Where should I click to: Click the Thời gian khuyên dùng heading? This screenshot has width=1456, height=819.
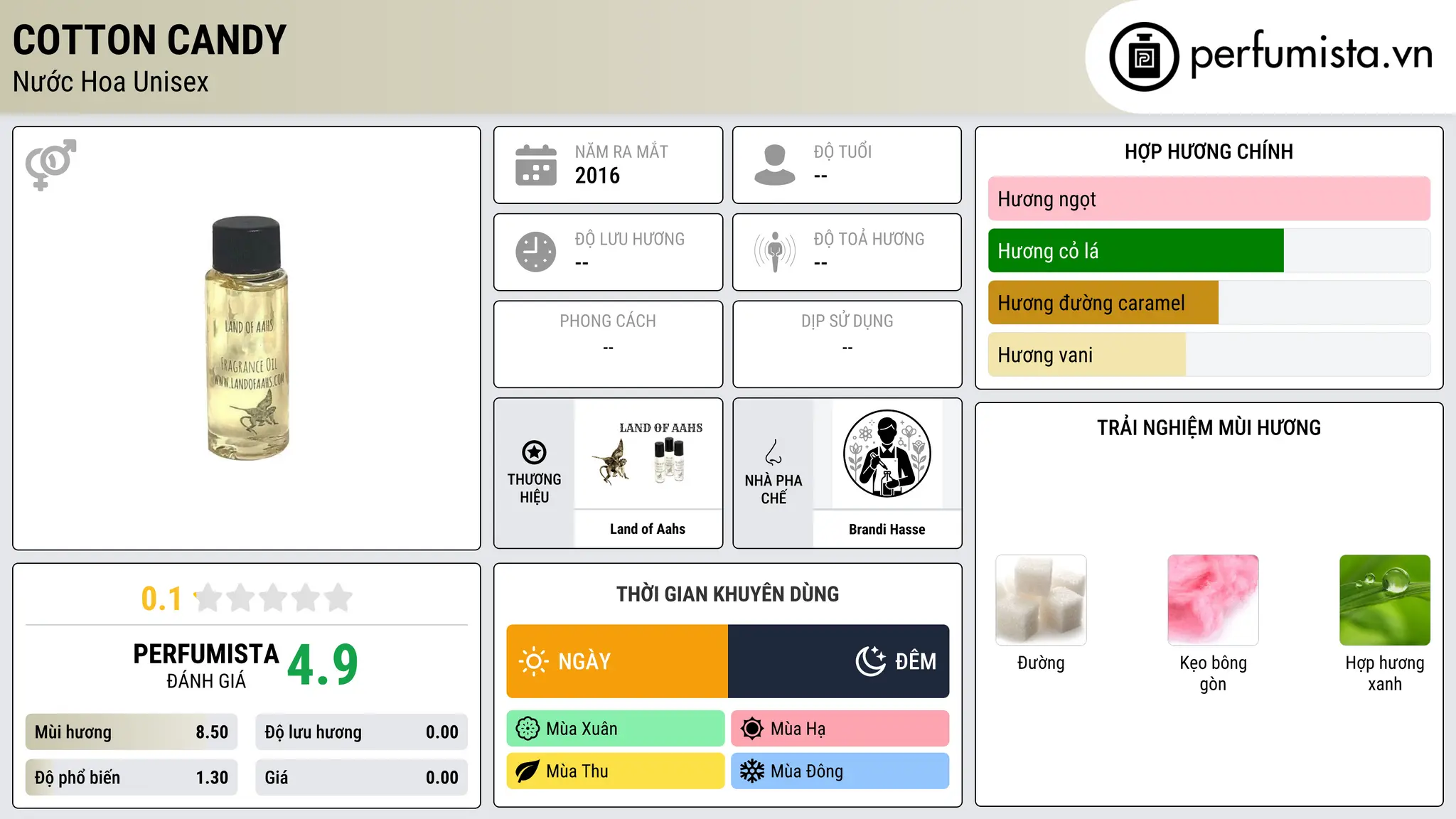(728, 594)
